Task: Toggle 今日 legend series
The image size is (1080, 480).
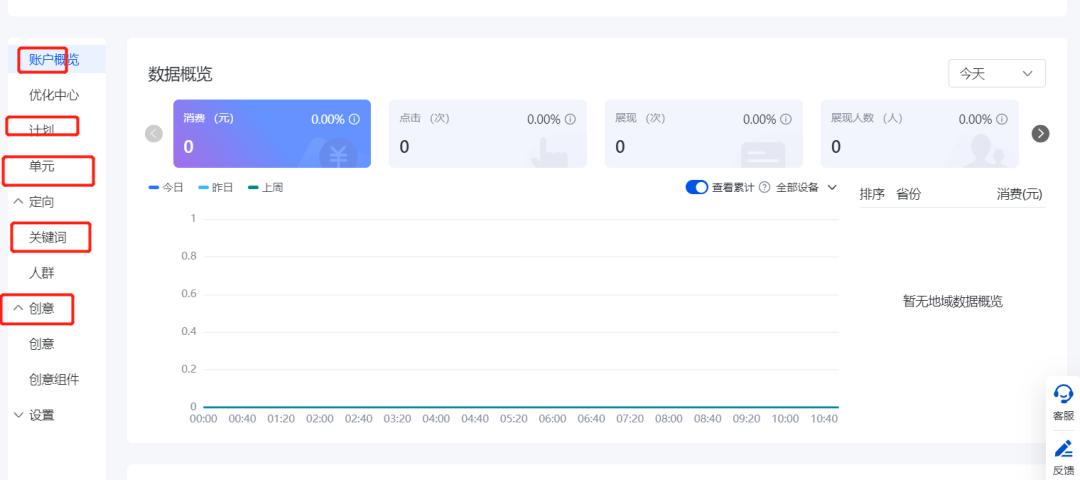Action: point(166,187)
